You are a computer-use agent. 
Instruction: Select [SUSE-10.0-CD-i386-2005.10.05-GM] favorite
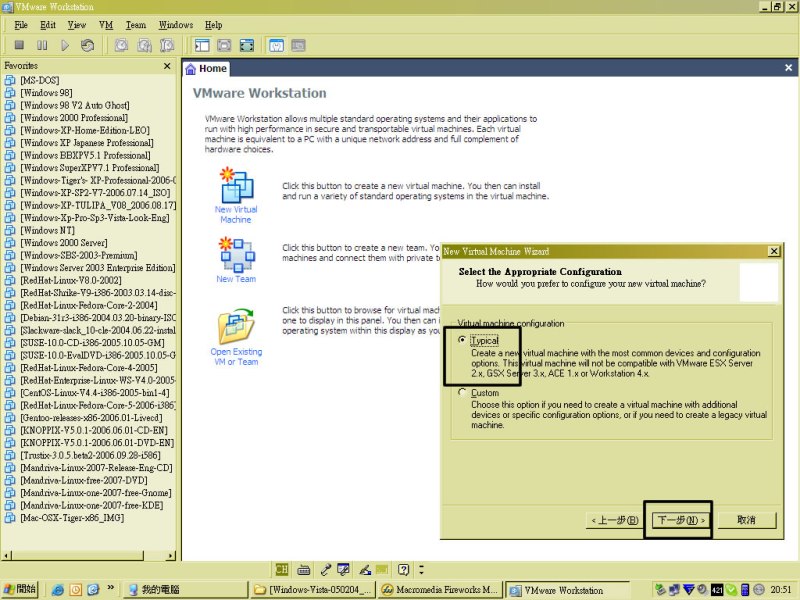pos(92,343)
